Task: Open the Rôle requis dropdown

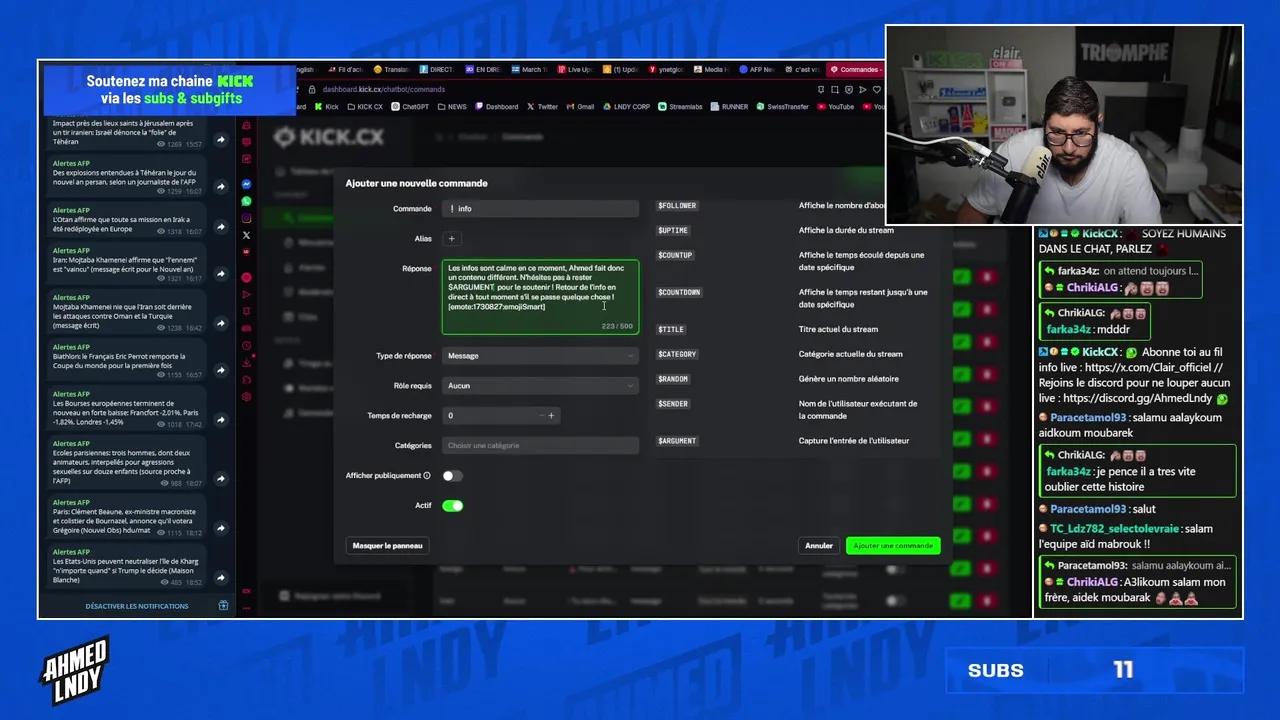Action: tap(540, 386)
